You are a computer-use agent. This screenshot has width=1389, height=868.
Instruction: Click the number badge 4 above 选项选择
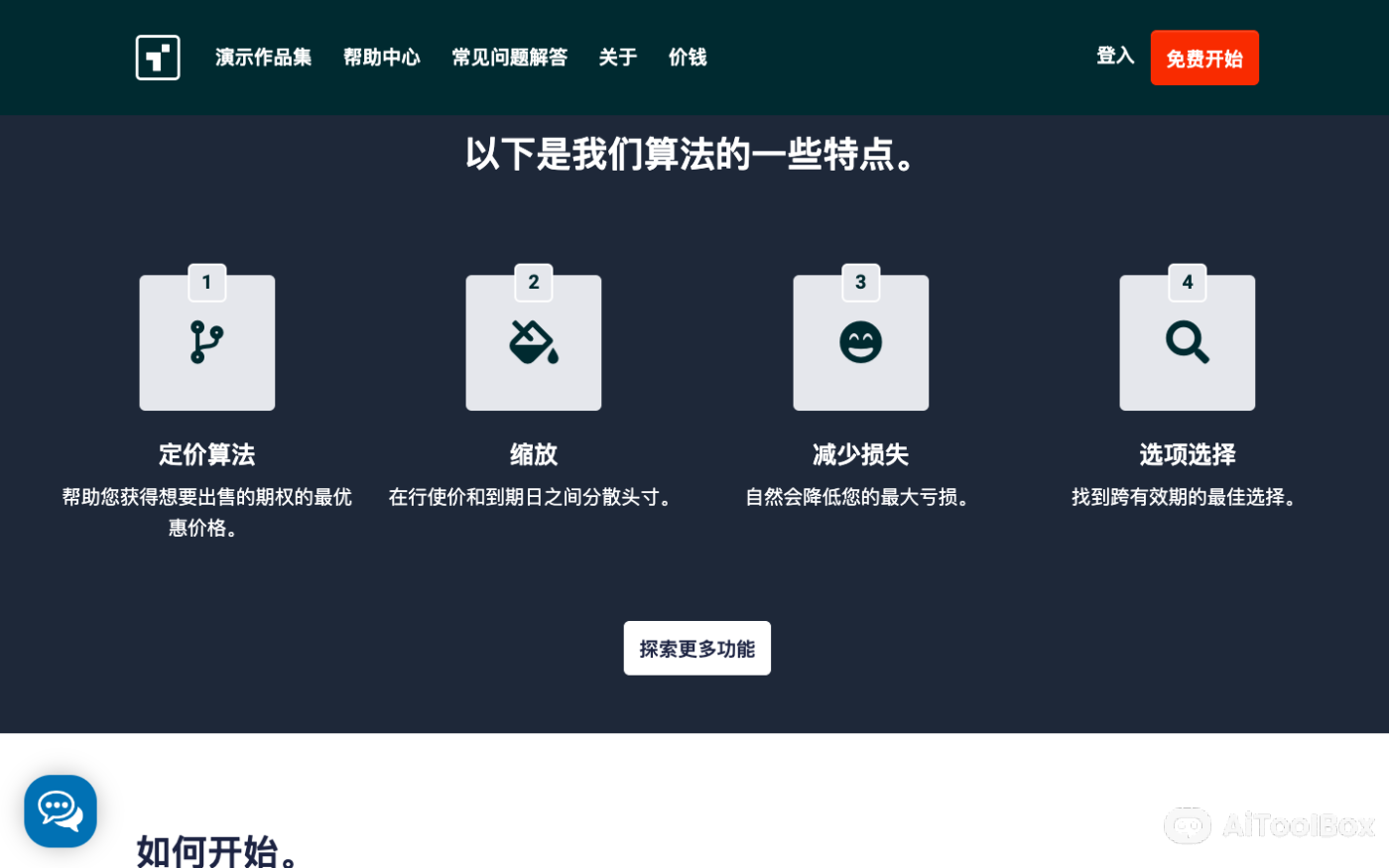[x=1188, y=282]
